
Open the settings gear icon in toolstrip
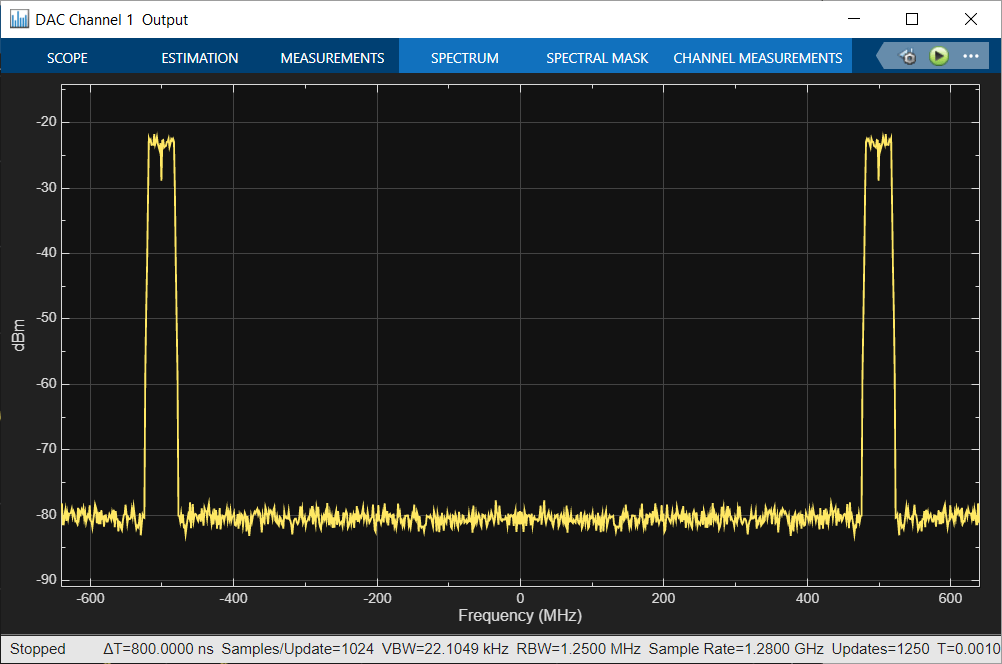[x=908, y=57]
